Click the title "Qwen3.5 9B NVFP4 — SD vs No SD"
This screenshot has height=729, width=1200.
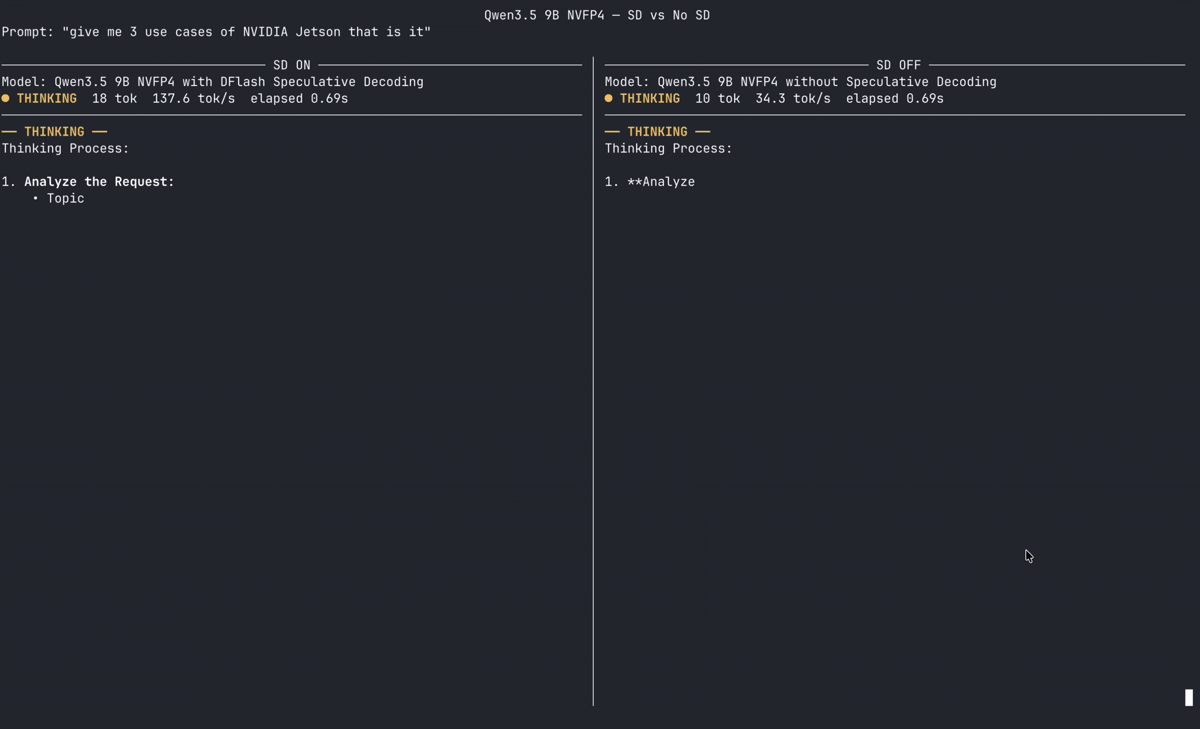(x=597, y=15)
